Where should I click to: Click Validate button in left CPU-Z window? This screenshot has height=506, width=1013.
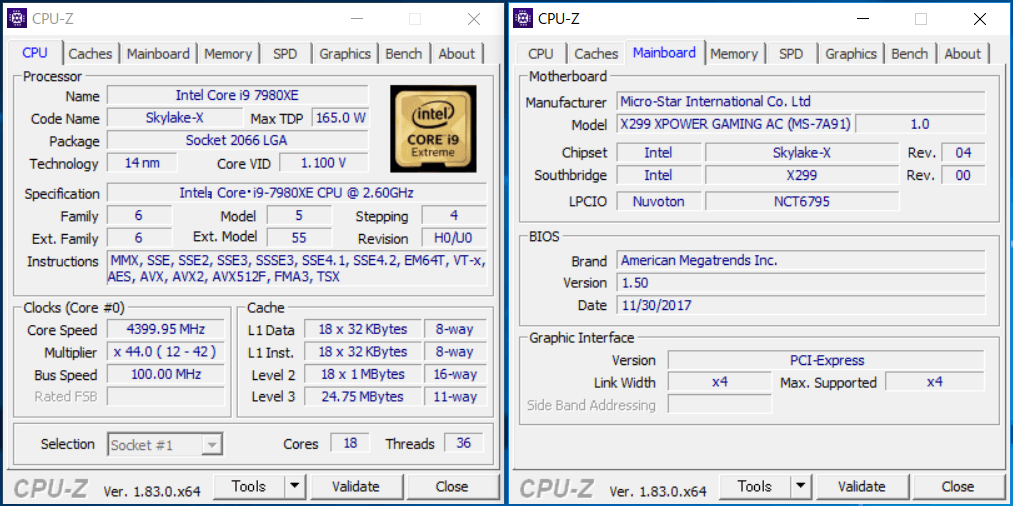pos(356,486)
